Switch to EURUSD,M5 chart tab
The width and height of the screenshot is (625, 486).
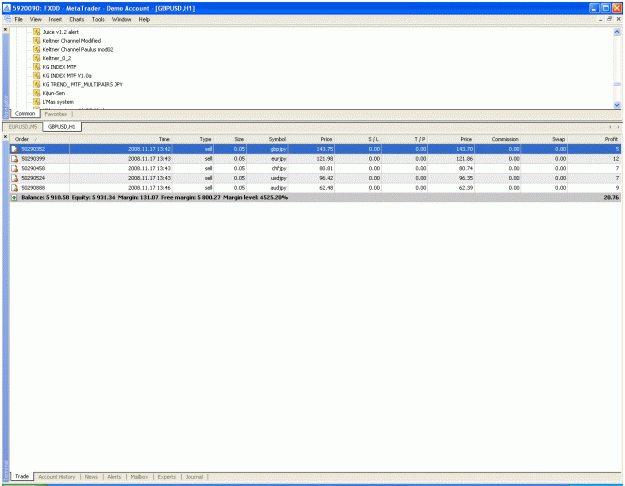pyautogui.click(x=23, y=127)
